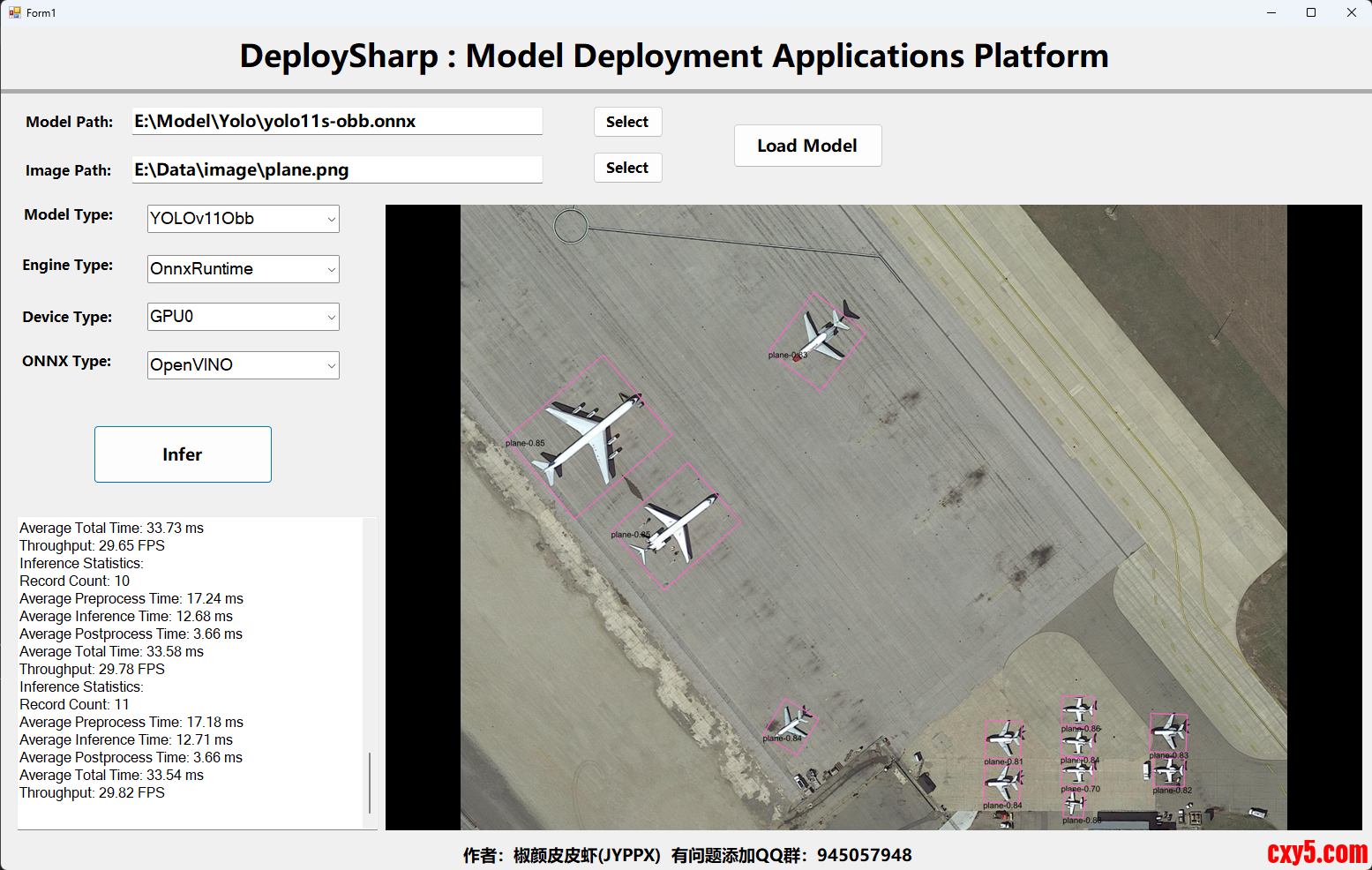This screenshot has height=870, width=1372.
Task: Focus the Model Path text field
Action: coord(337,122)
